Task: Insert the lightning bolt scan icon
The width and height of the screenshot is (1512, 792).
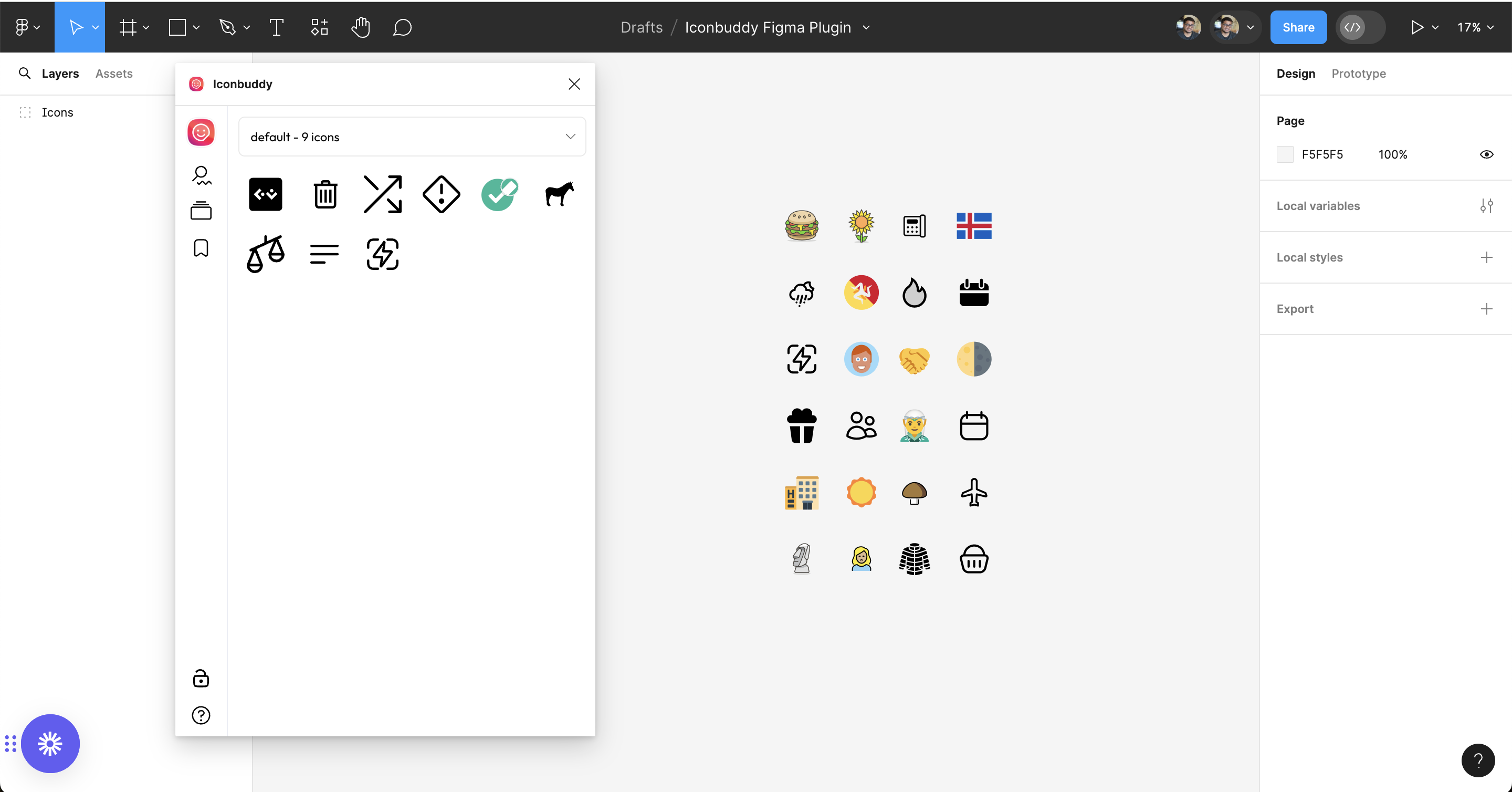Action: coord(383,254)
